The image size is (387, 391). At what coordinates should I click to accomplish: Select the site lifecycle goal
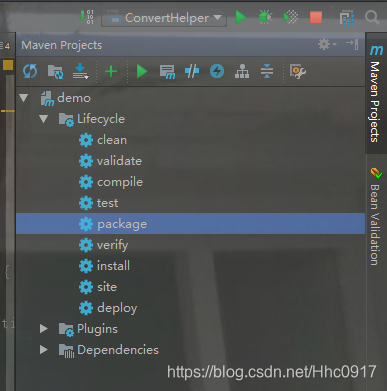107,287
